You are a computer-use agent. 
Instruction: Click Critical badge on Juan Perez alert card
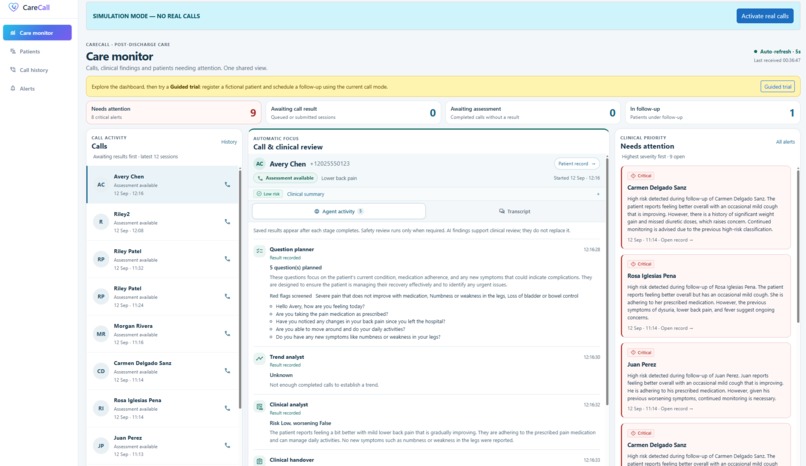pos(640,352)
